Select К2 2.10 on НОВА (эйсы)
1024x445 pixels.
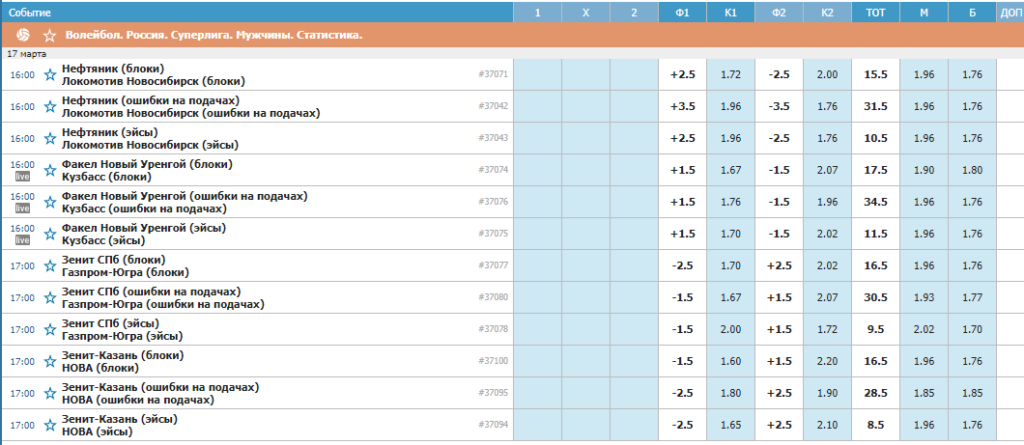click(x=827, y=425)
